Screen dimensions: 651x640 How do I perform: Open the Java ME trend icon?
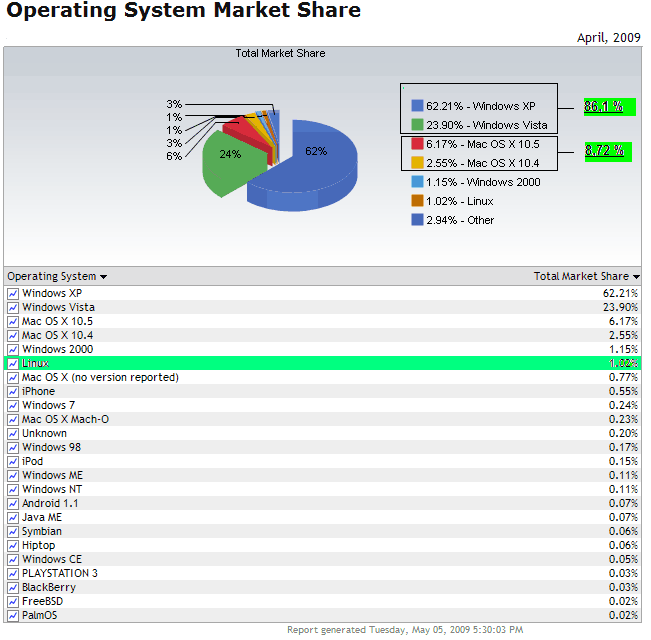13,518
